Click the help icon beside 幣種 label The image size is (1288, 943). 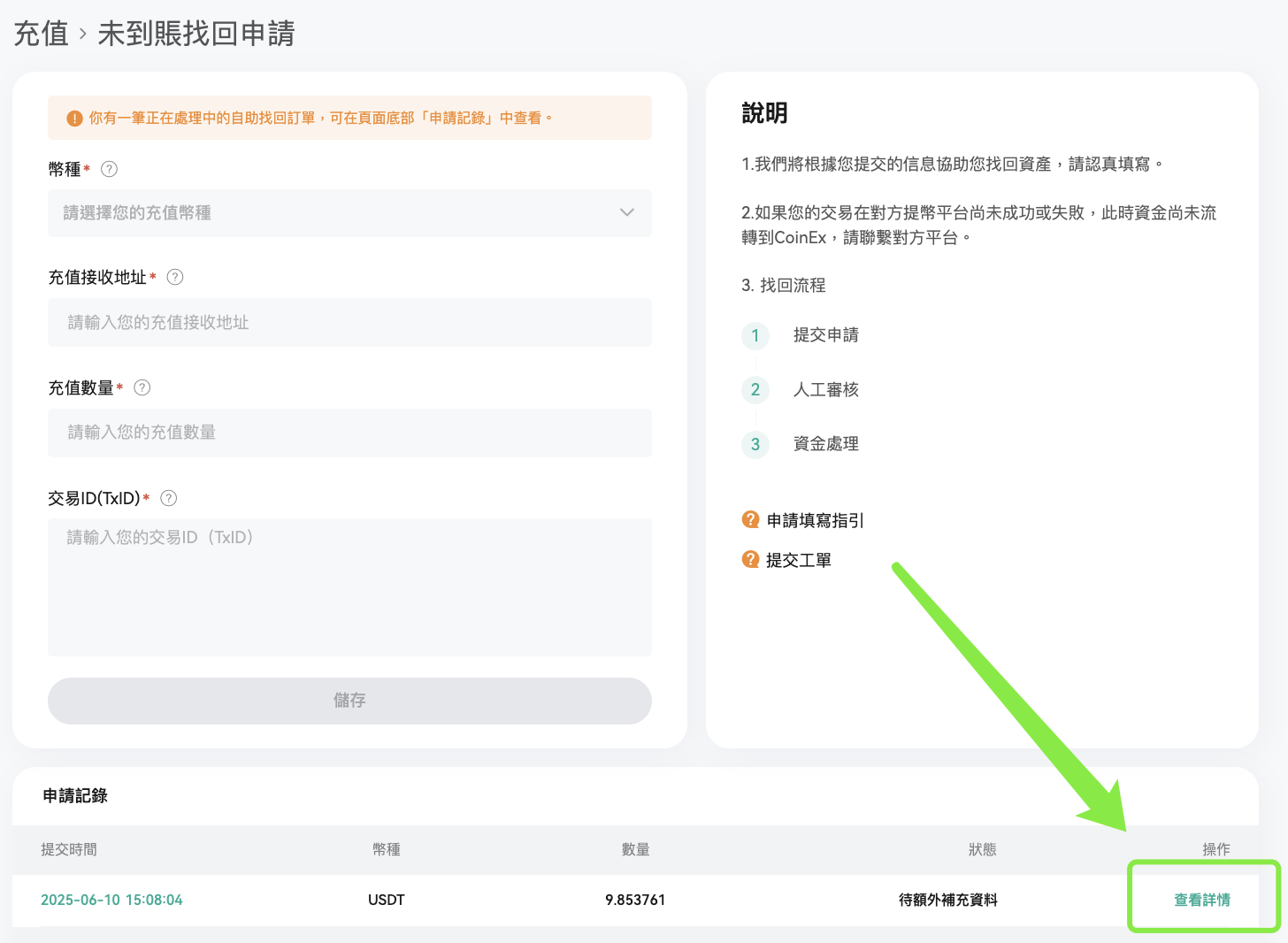pos(109,169)
